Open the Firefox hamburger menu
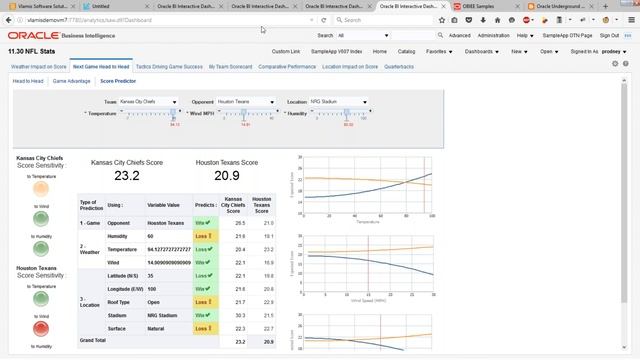This screenshot has width=640, height=360. coord(631,20)
